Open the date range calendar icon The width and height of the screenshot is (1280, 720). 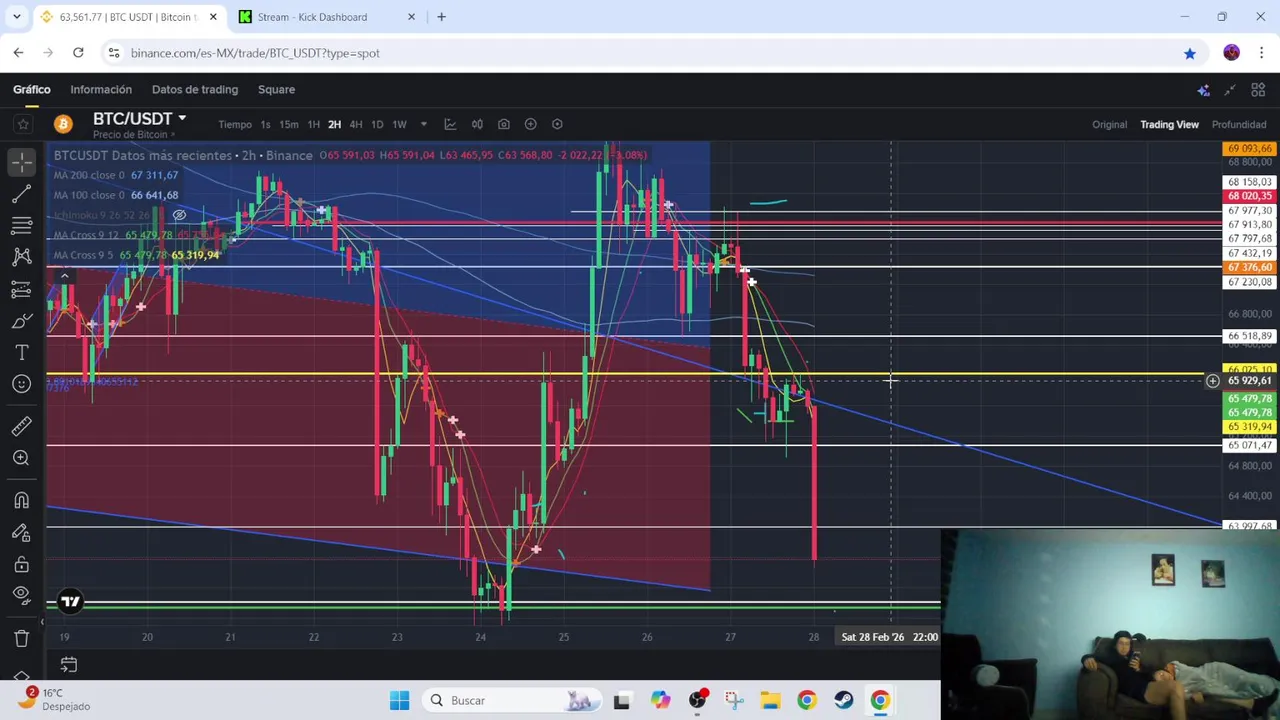coord(68,664)
